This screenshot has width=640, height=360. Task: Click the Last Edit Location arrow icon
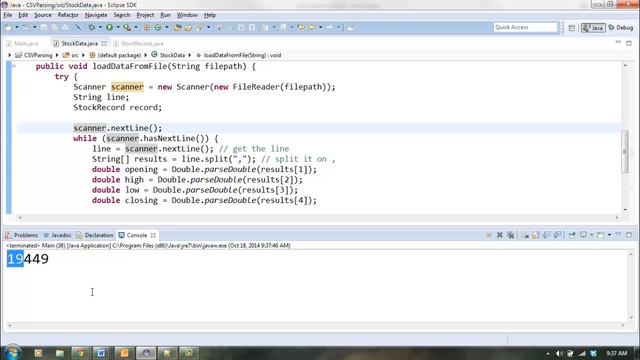pyautogui.click(x=301, y=27)
